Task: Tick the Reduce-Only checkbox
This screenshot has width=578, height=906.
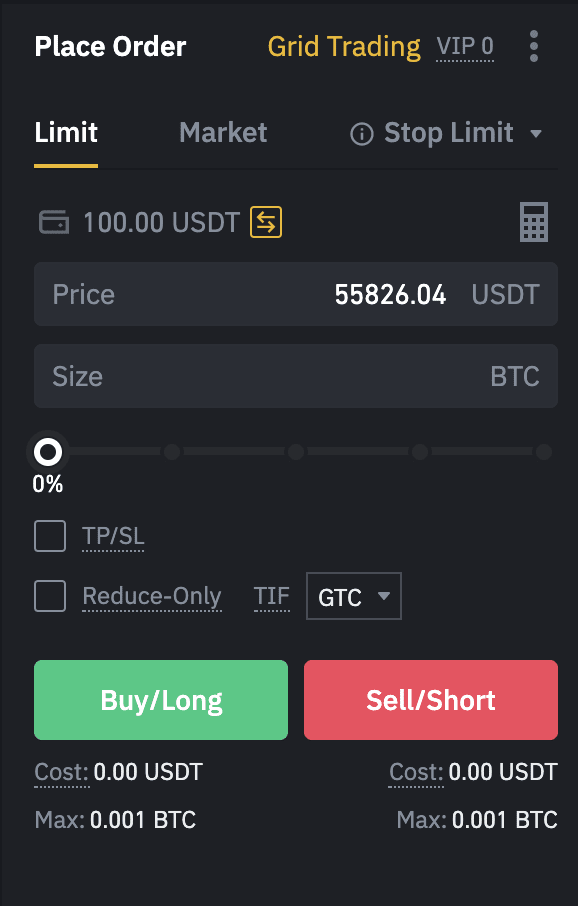Action: click(x=50, y=596)
